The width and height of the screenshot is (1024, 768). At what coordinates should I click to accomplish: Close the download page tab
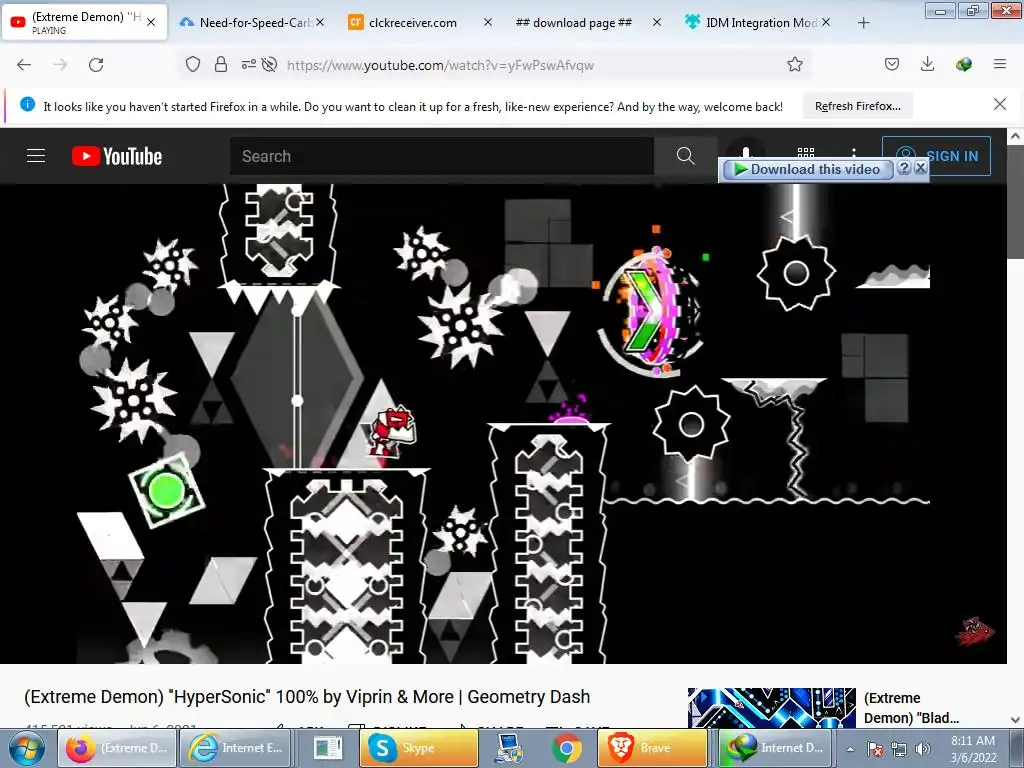tap(657, 22)
